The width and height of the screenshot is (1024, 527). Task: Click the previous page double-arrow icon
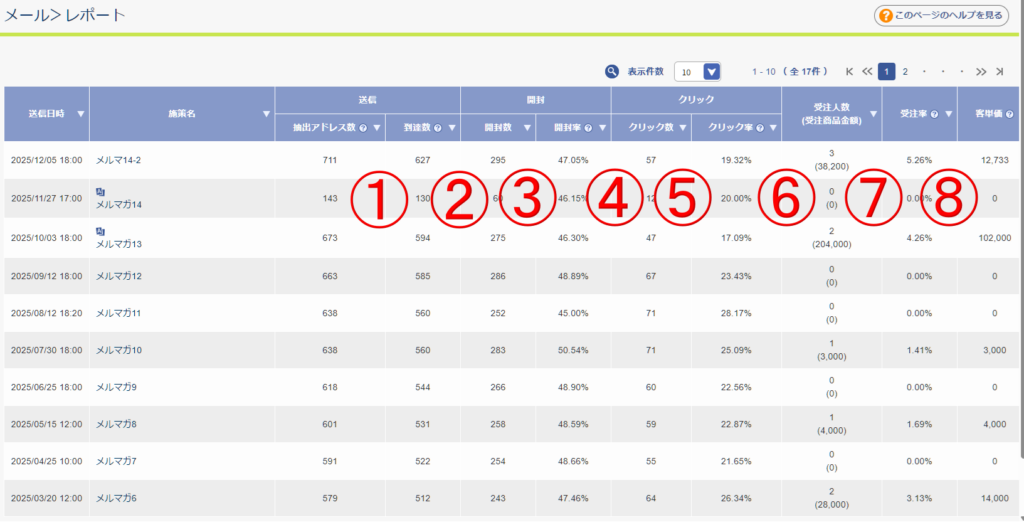pos(867,72)
